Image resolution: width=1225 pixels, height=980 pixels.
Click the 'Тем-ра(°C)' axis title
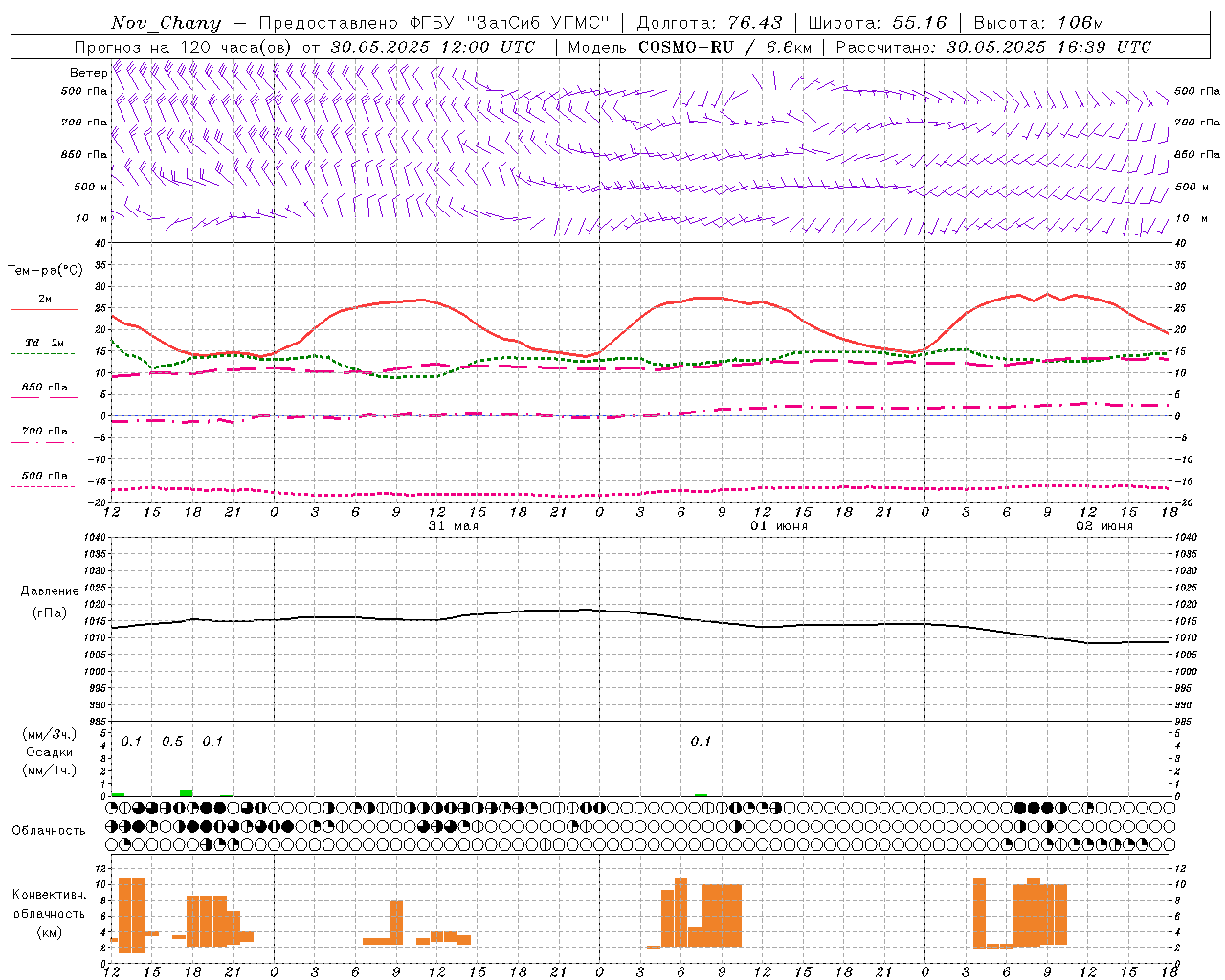coord(45,271)
